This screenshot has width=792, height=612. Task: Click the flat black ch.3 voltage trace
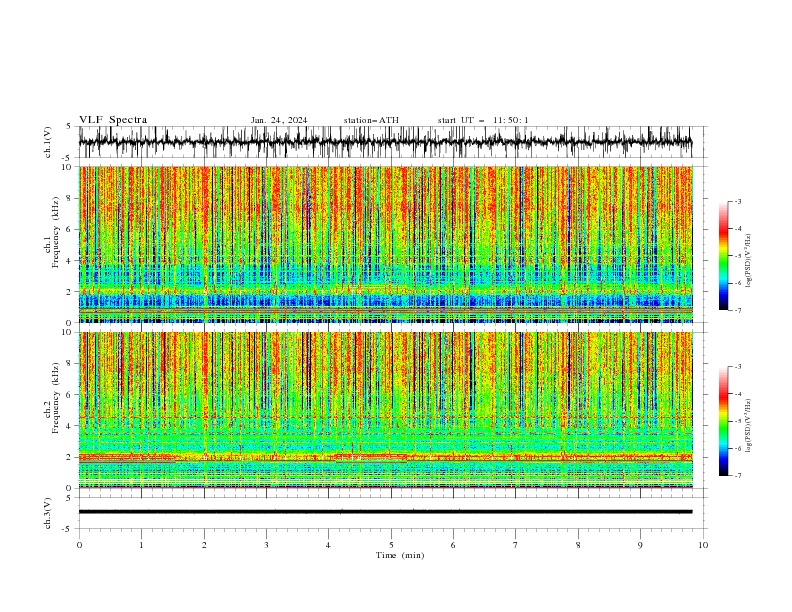pyautogui.click(x=385, y=512)
